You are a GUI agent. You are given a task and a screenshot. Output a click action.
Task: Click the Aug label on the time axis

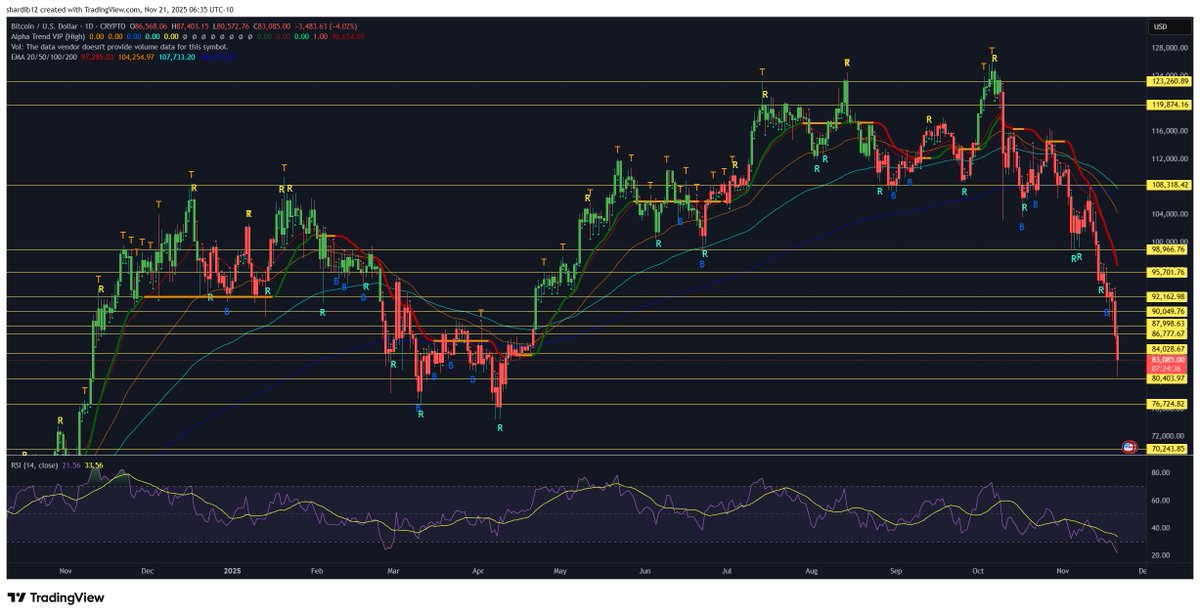tap(811, 572)
